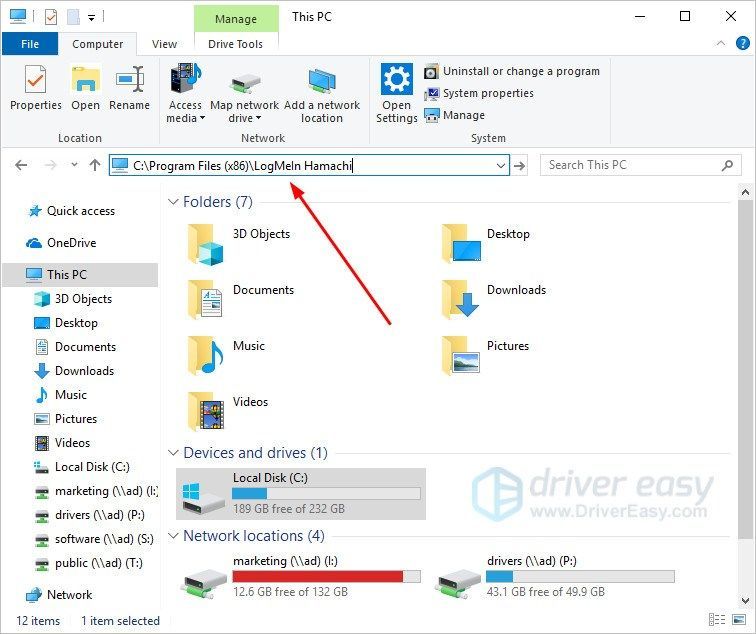Select the Rename ribbon button
756x634 pixels.
tap(129, 88)
